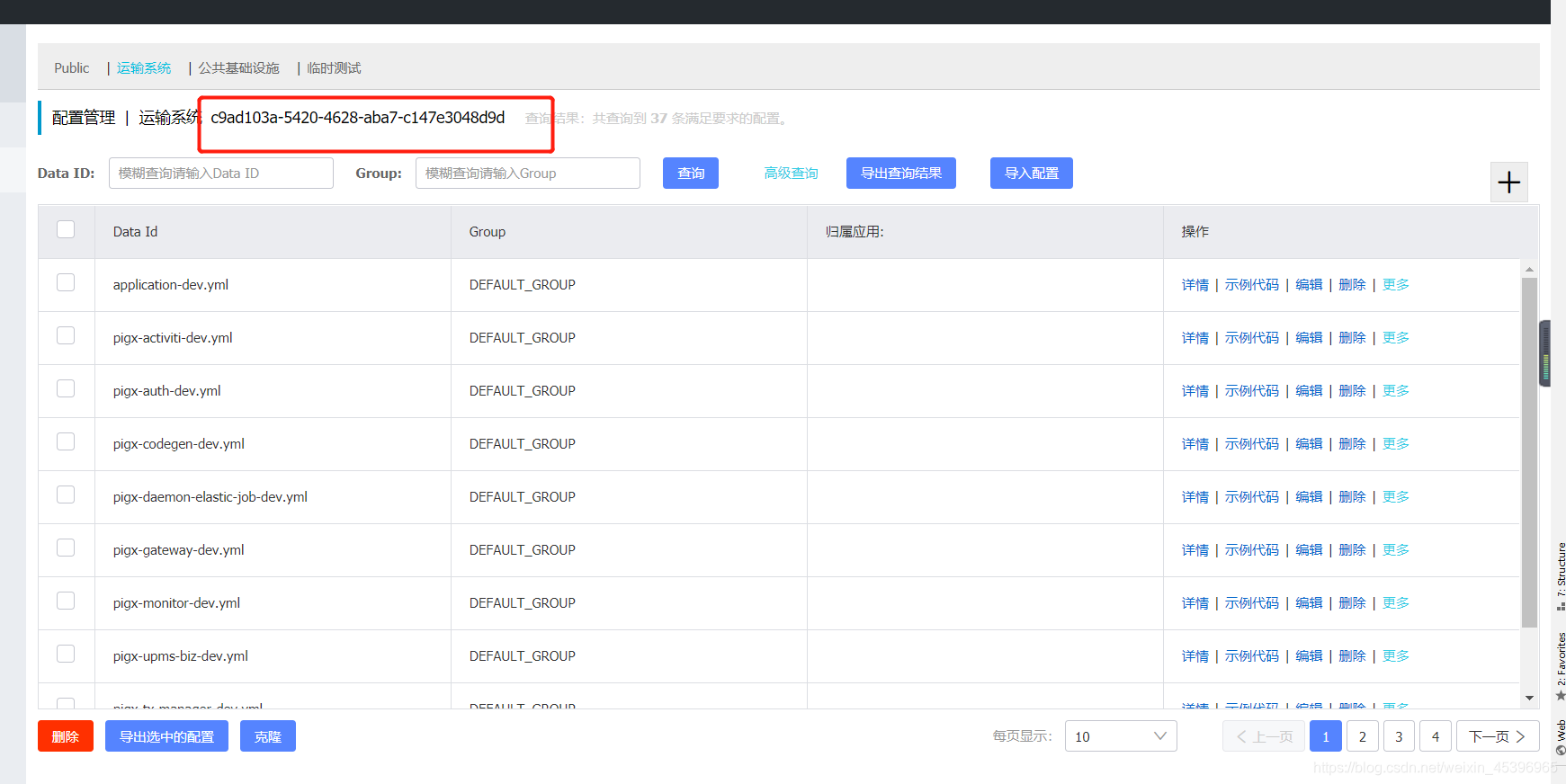The height and width of the screenshot is (784, 1566).
Task: Focus the Group search field
Action: 528,174
